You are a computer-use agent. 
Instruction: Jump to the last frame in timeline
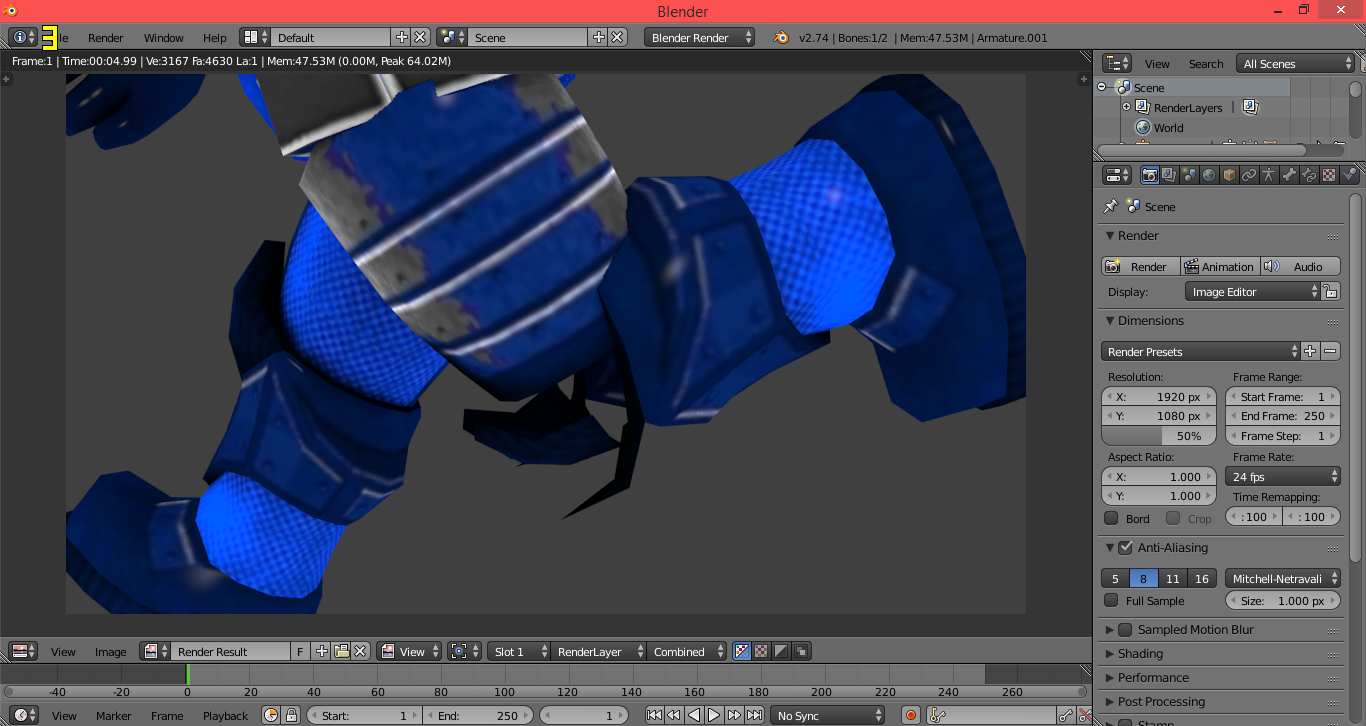tap(755, 715)
